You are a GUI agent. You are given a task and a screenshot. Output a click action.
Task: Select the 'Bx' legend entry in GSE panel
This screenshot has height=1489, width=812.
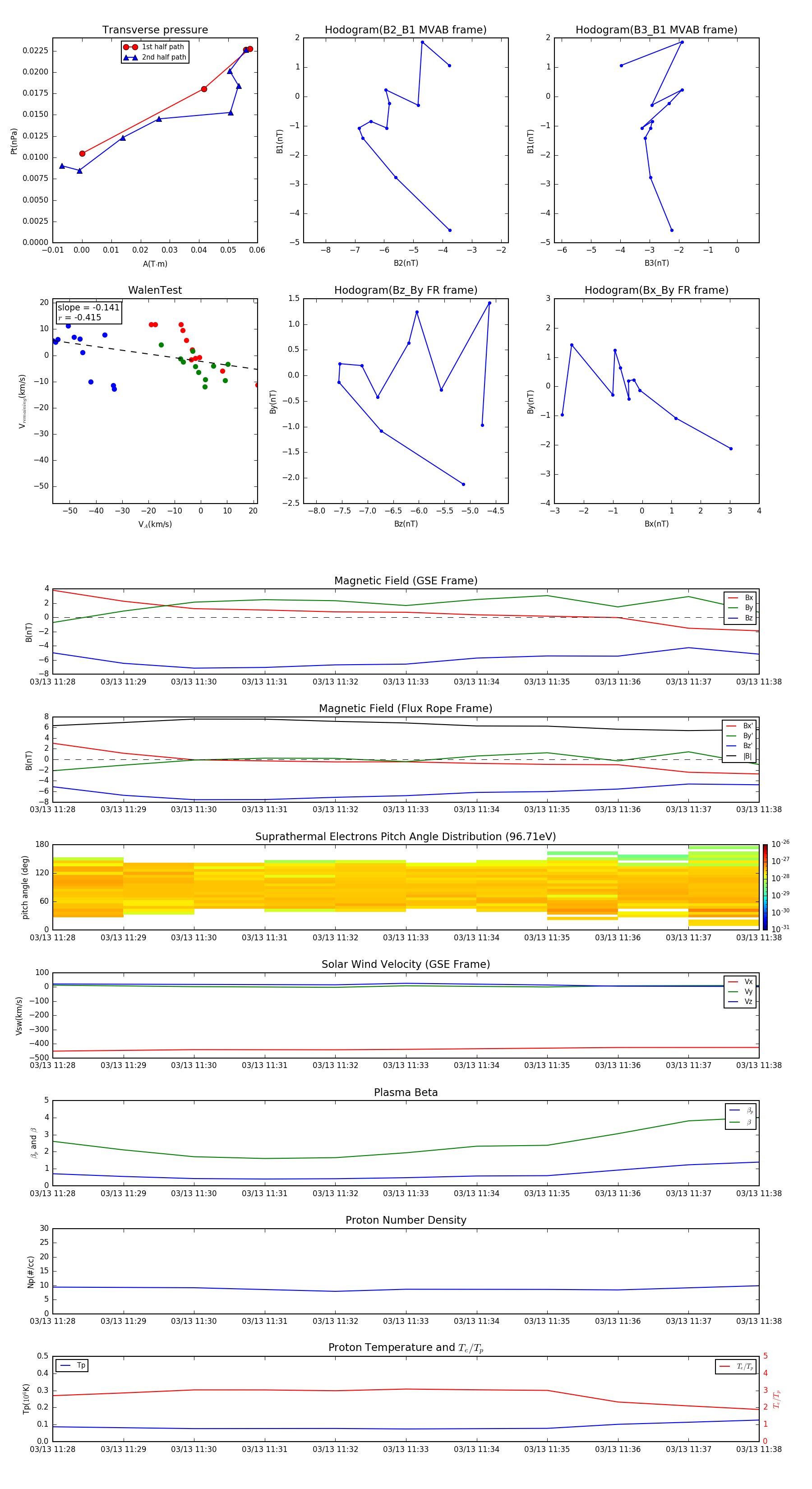[740, 598]
